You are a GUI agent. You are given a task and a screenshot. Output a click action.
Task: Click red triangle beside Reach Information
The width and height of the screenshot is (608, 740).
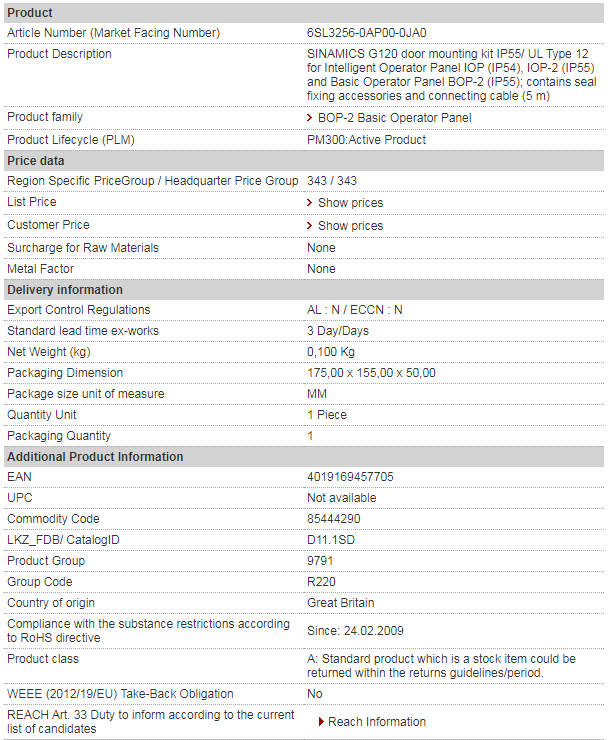pyautogui.click(x=321, y=722)
